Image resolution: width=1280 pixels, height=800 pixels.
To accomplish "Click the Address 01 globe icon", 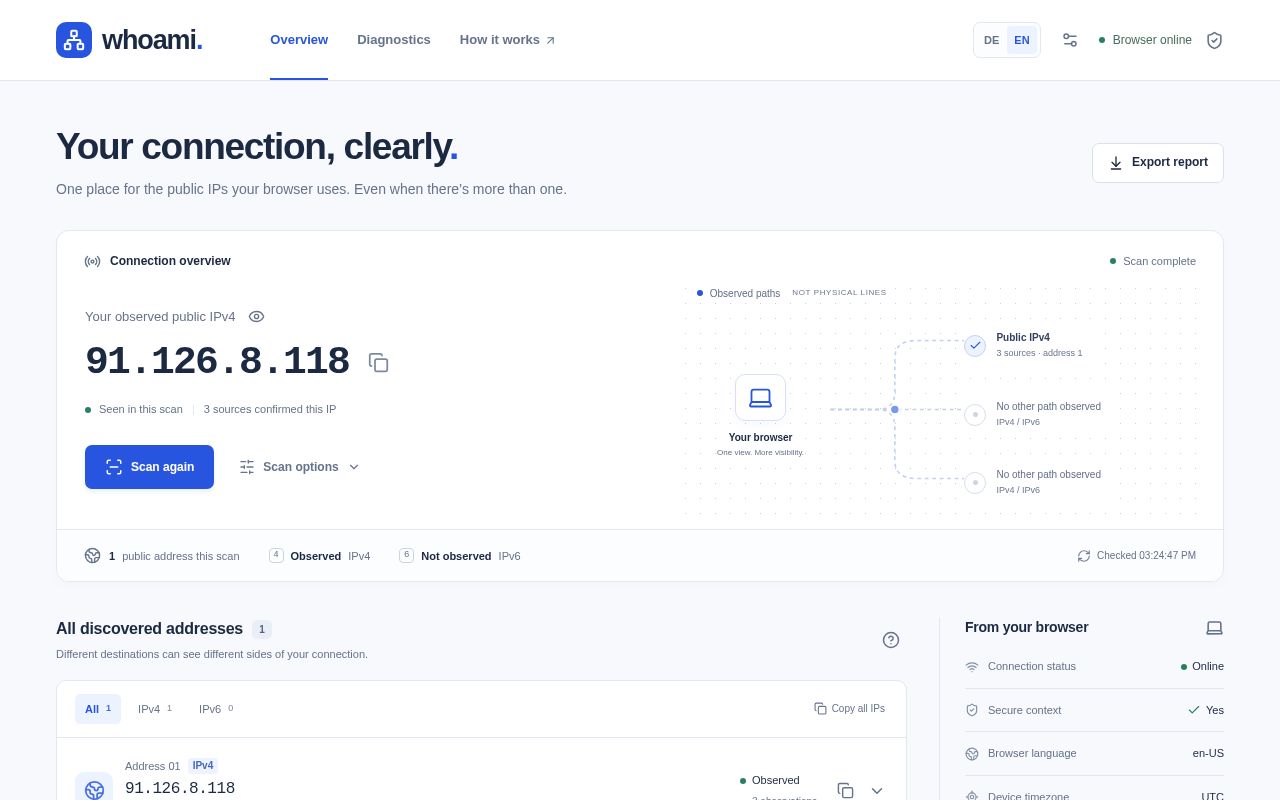I will pos(94,790).
